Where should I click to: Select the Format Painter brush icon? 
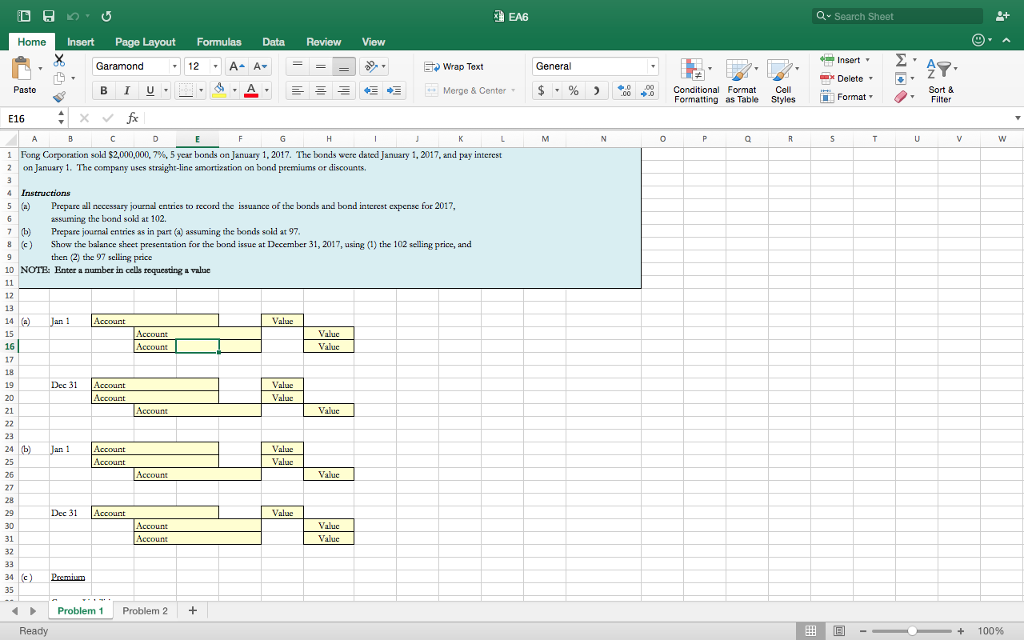click(x=59, y=97)
